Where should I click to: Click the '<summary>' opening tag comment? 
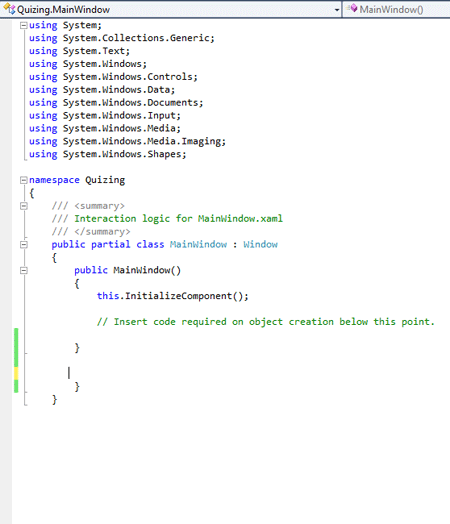click(x=100, y=206)
